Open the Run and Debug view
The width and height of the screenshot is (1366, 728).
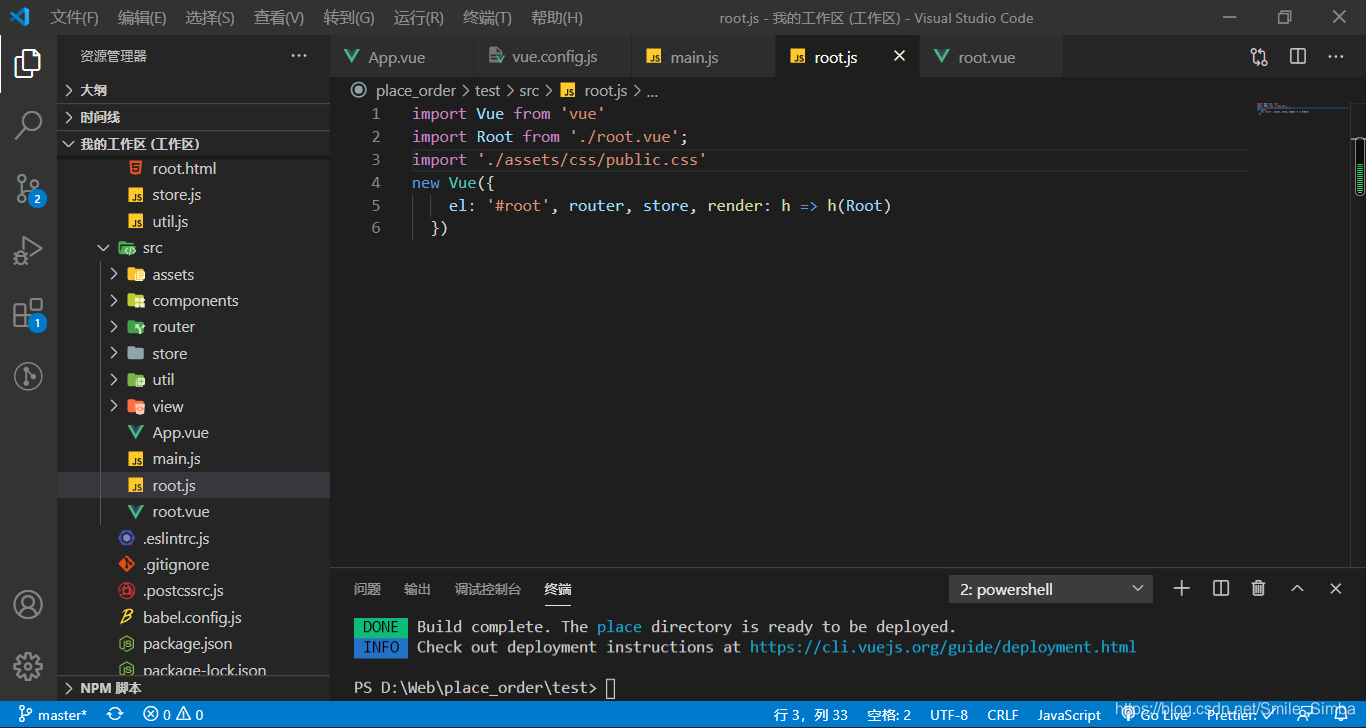tap(28, 250)
